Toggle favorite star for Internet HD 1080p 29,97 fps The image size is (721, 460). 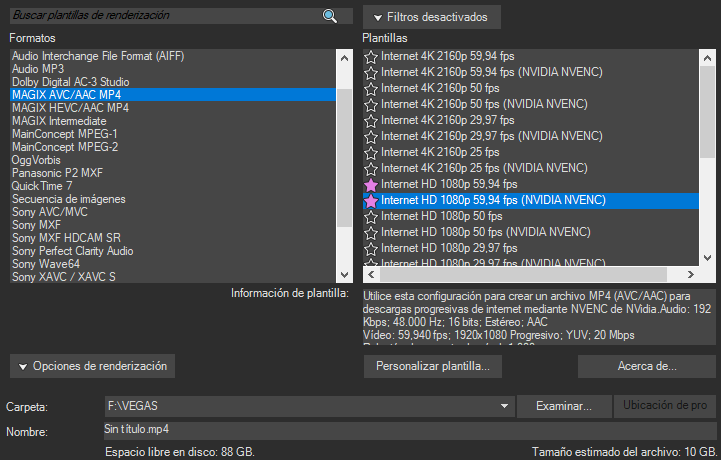[371, 249]
